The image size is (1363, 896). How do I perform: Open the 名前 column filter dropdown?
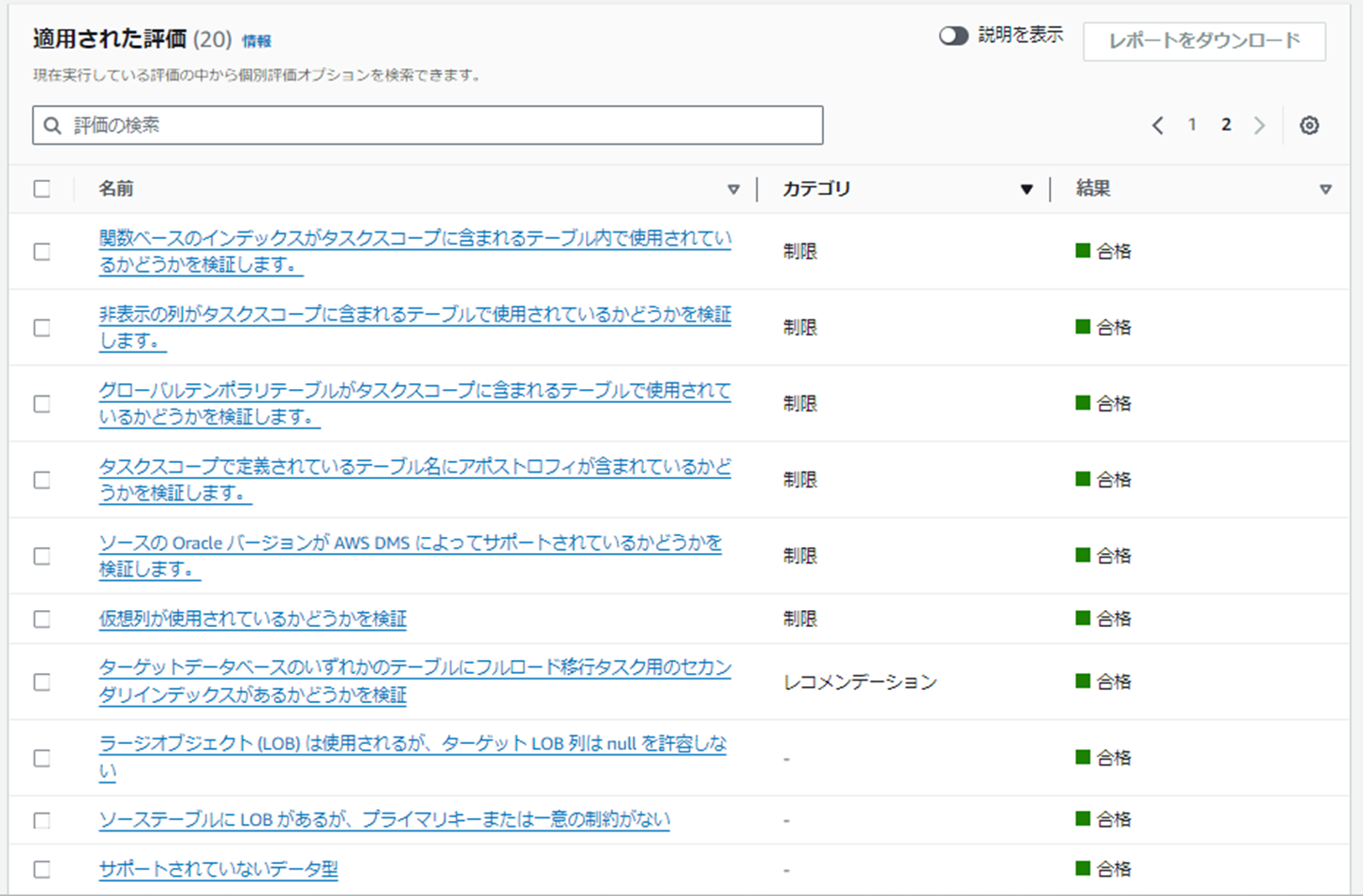click(734, 188)
